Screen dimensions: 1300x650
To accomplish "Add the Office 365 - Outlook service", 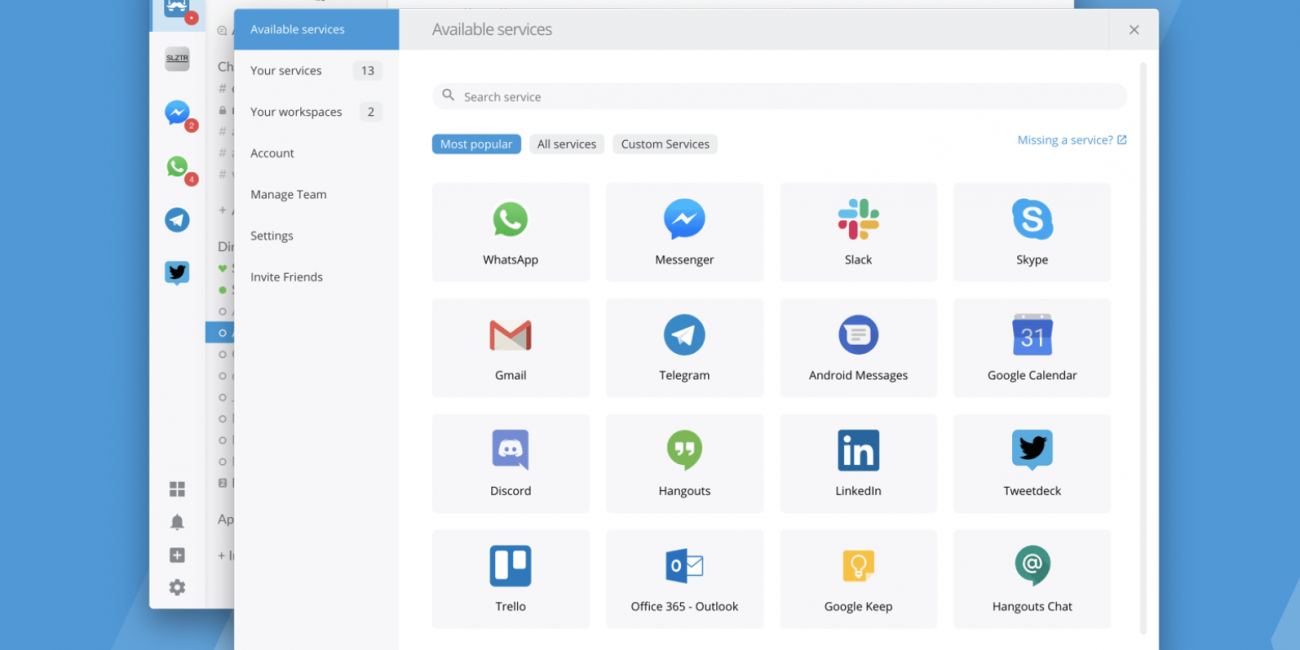I will 684,579.
